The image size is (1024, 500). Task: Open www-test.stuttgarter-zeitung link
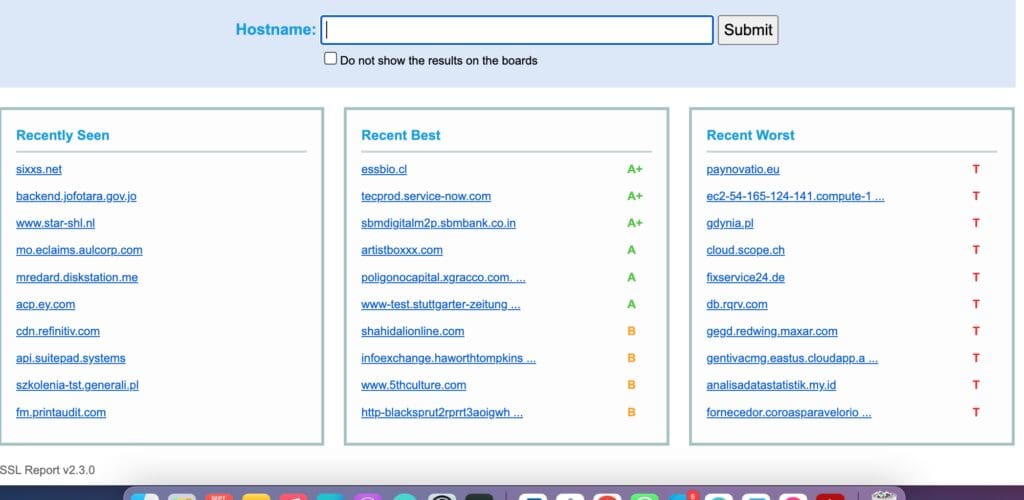click(x=441, y=304)
